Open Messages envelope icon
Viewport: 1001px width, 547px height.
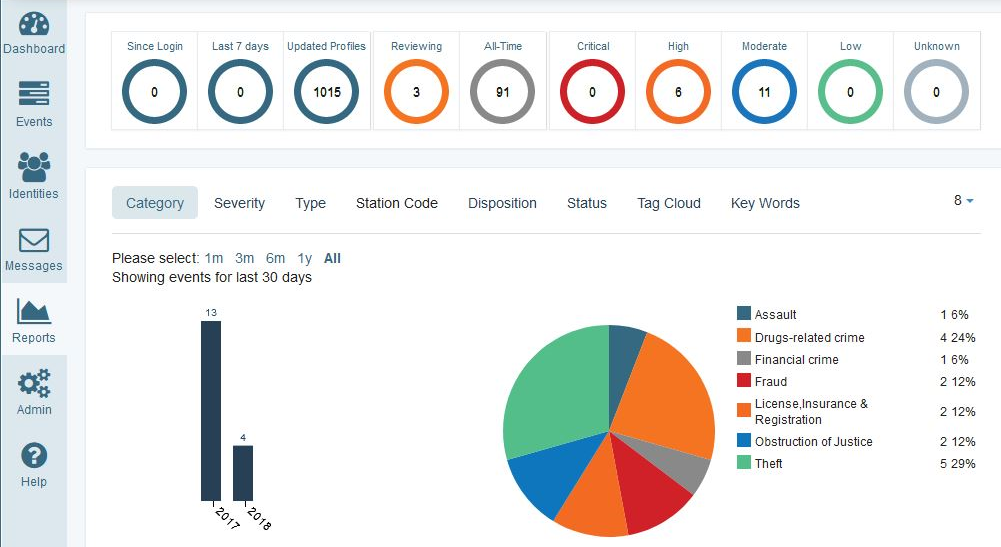(x=34, y=240)
